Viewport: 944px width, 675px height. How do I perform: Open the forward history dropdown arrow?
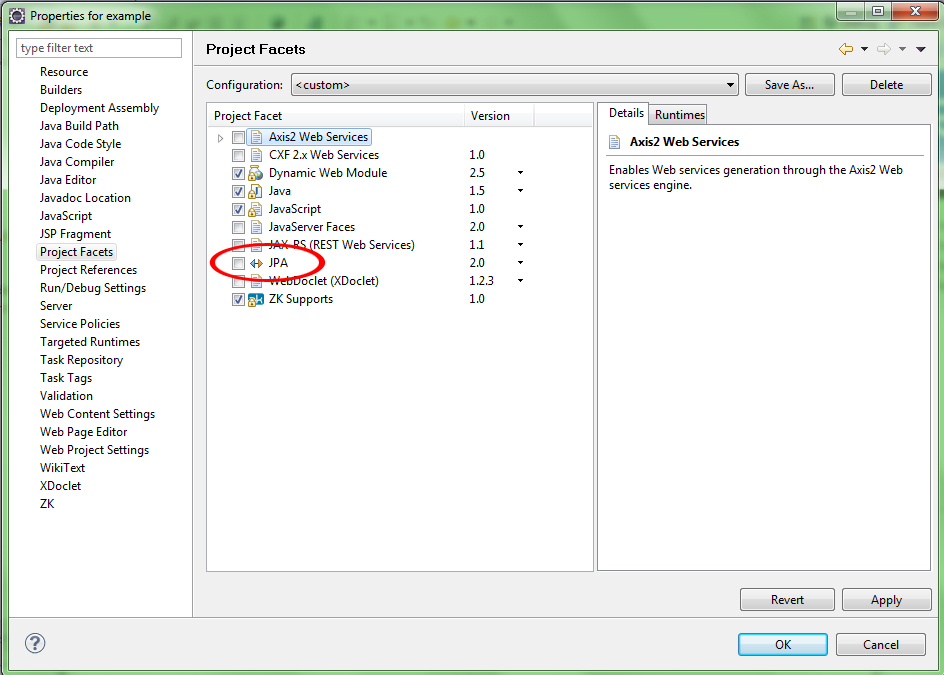[x=902, y=49]
